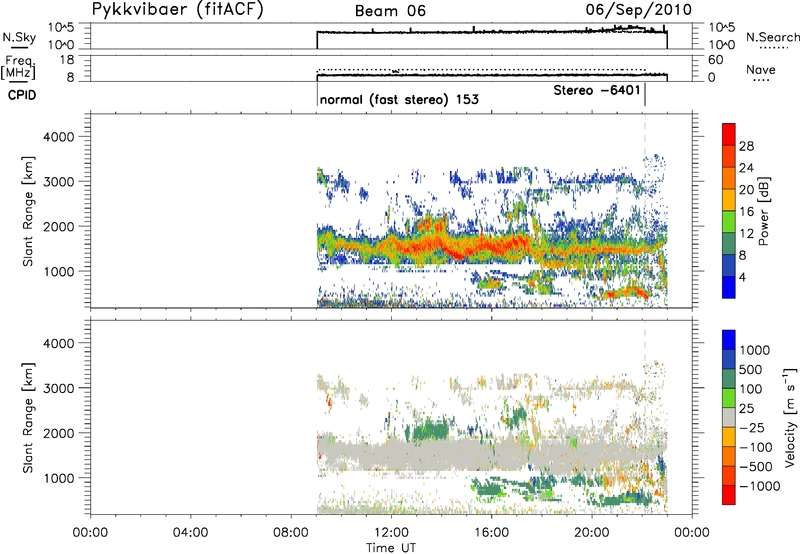This screenshot has width=800, height=554.
Task: Click '2000' tick on velocity panel axis
Action: (x=58, y=433)
